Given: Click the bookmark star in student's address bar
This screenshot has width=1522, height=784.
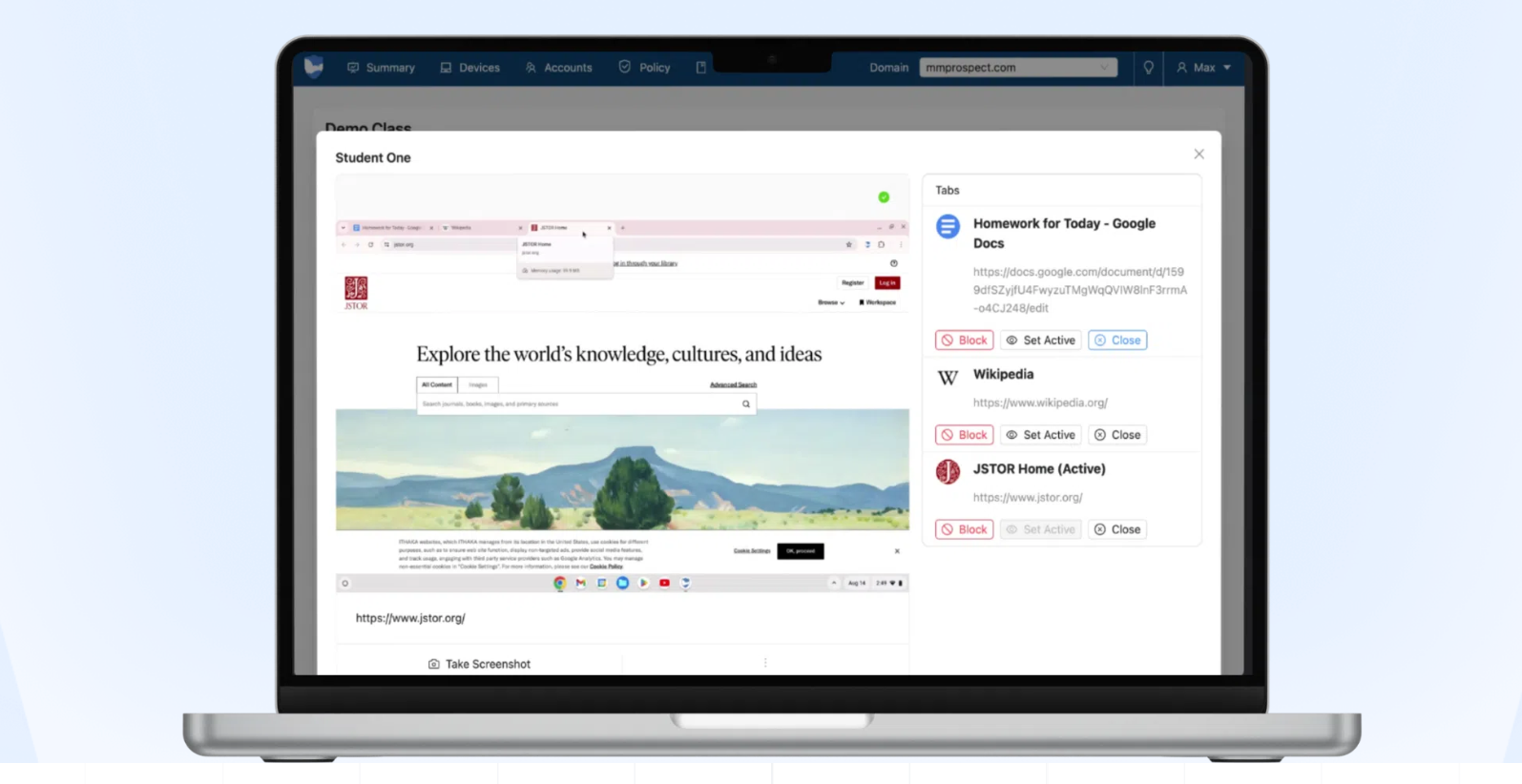Looking at the screenshot, I should (848, 245).
